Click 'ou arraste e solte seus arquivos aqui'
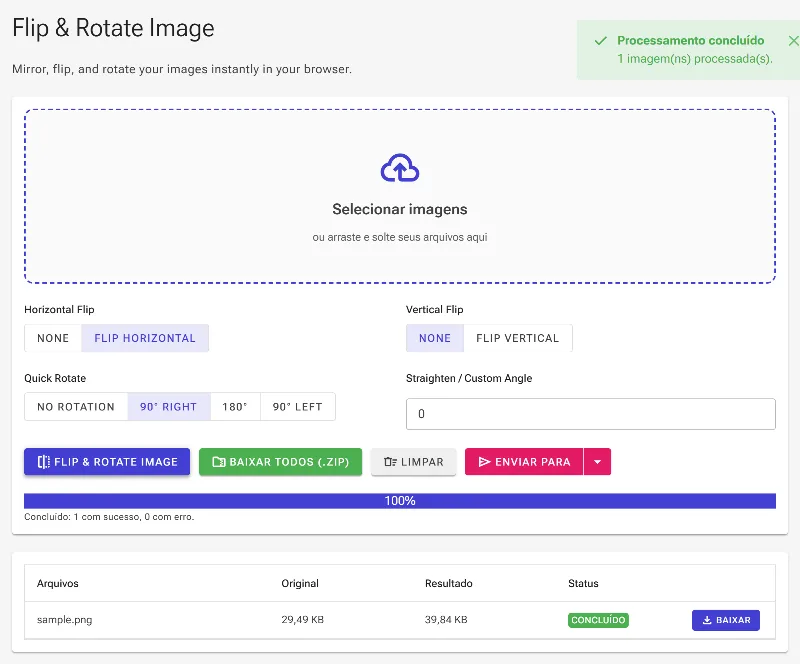Viewport: 800px width, 664px height. click(399, 237)
